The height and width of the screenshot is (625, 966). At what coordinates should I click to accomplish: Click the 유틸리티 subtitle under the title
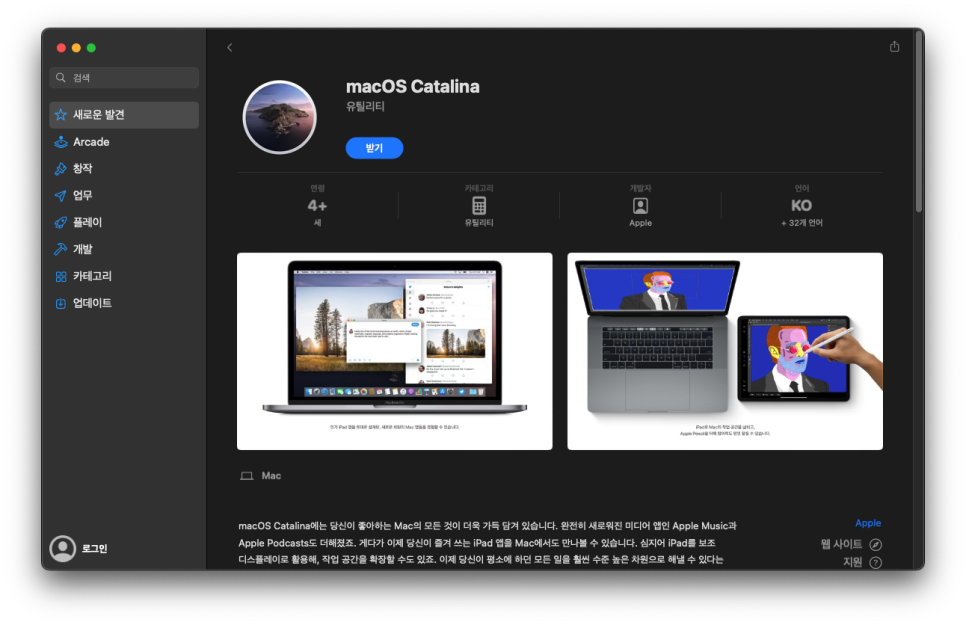(365, 107)
